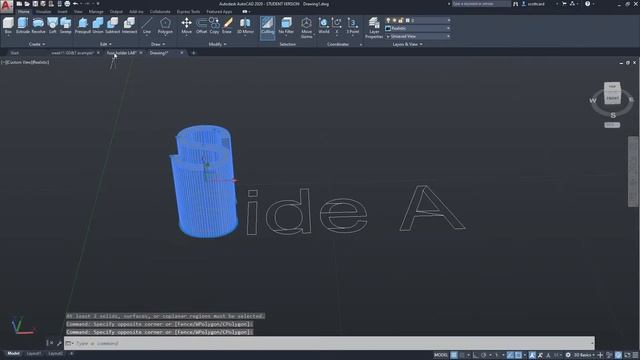Select the Copy tool
This screenshot has width=640, height=360.
(214, 25)
